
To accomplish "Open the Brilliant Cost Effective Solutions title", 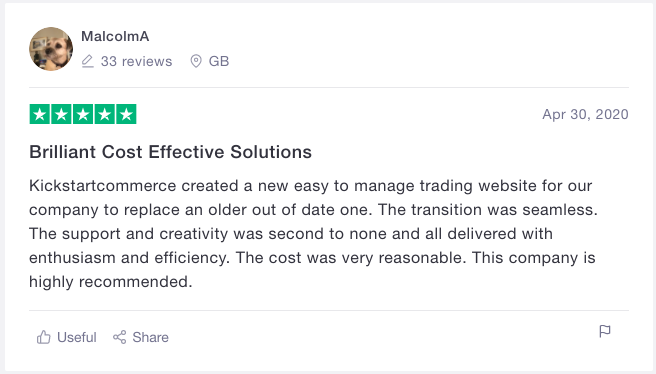I will click(x=170, y=152).
